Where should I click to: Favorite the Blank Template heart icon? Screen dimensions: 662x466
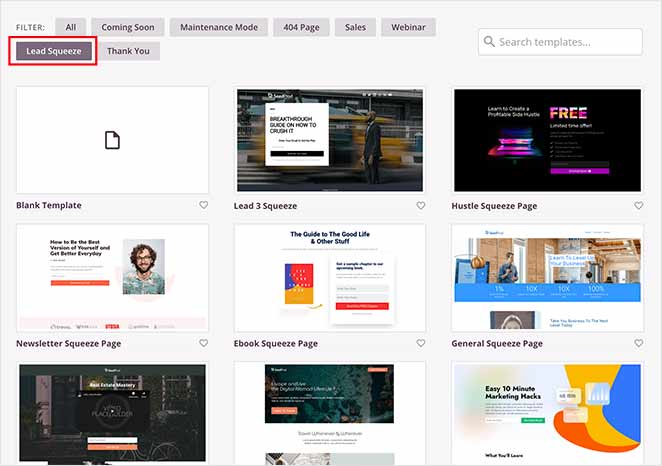point(203,205)
